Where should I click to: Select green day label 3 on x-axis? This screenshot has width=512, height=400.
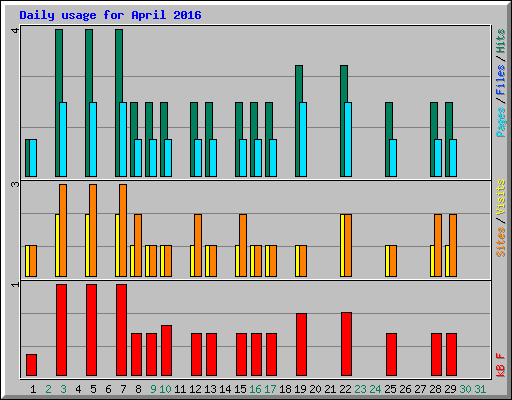[x=63, y=389]
